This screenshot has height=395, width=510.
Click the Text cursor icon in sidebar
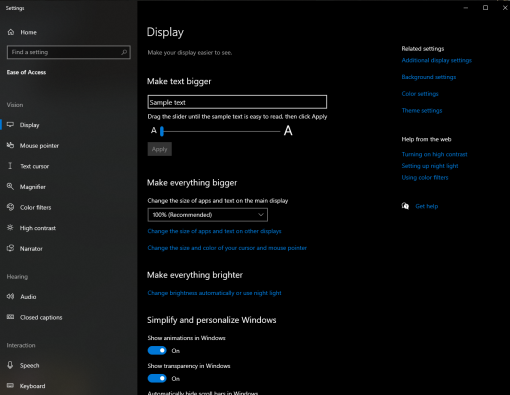tap(10, 166)
